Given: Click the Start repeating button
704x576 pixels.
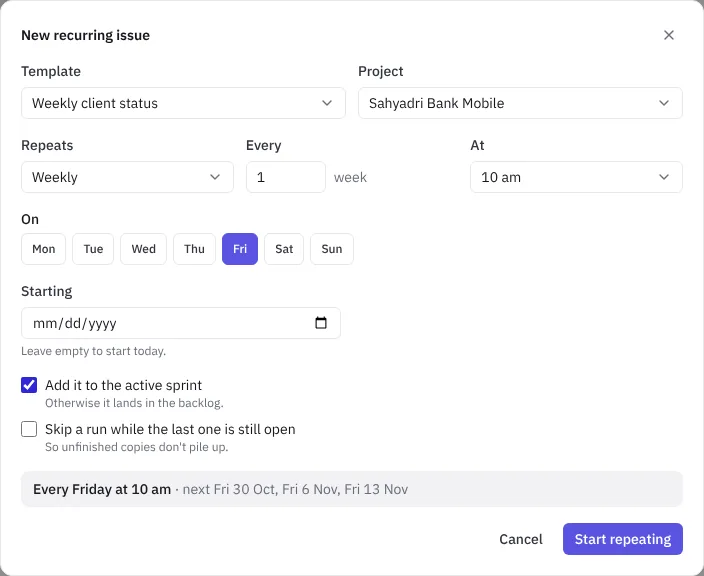Looking at the screenshot, I should click(x=623, y=539).
